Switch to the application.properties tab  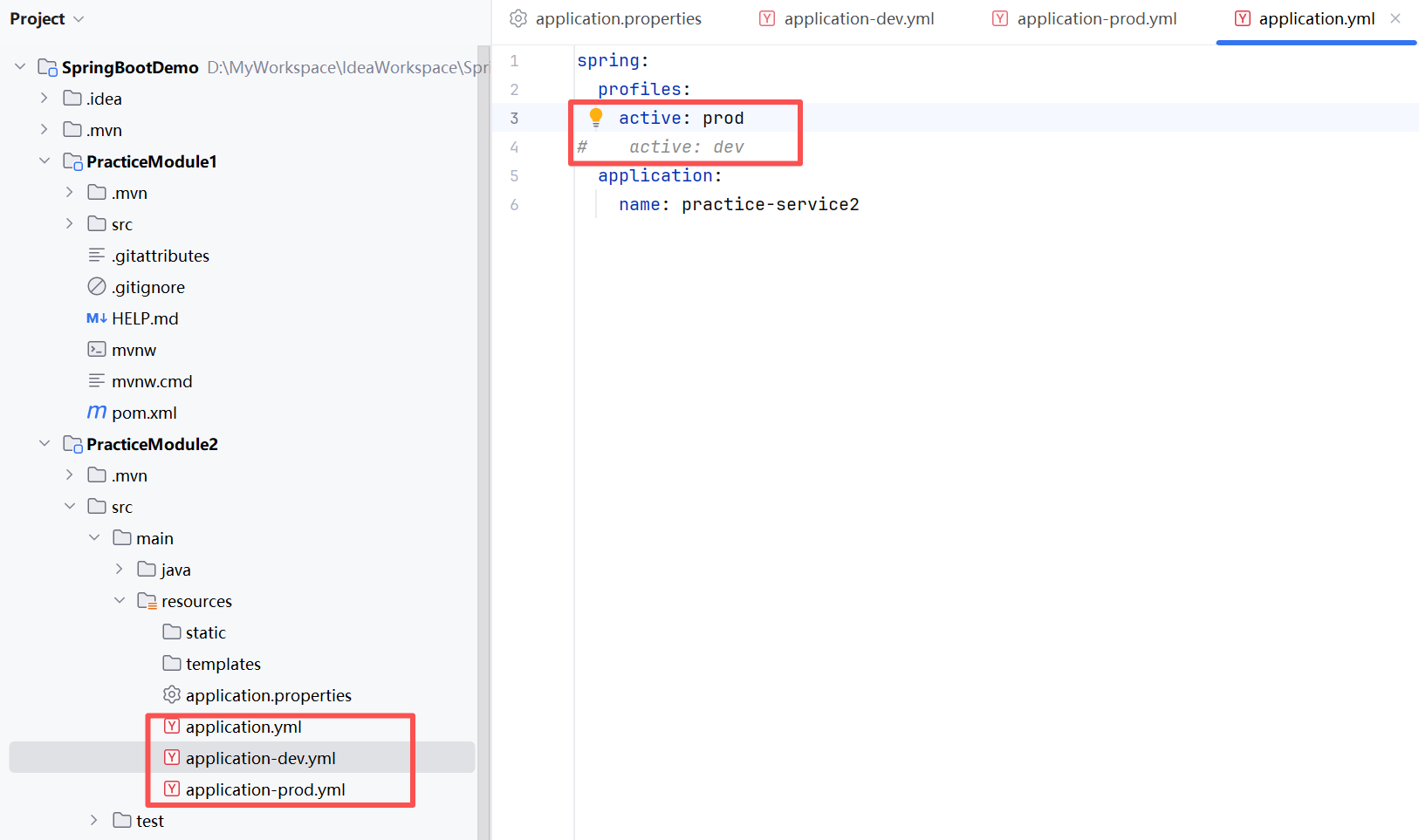(x=618, y=19)
